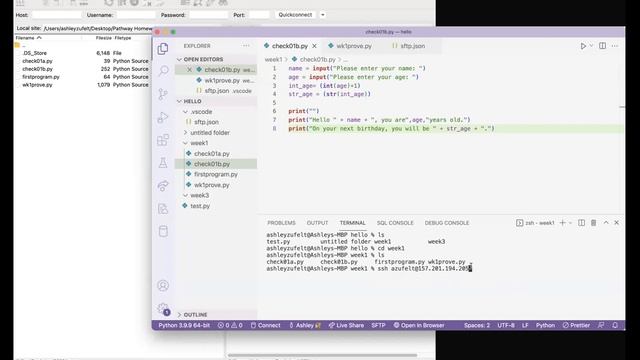Toggle the week3 folder
This screenshot has width=640, height=360.
point(199,195)
